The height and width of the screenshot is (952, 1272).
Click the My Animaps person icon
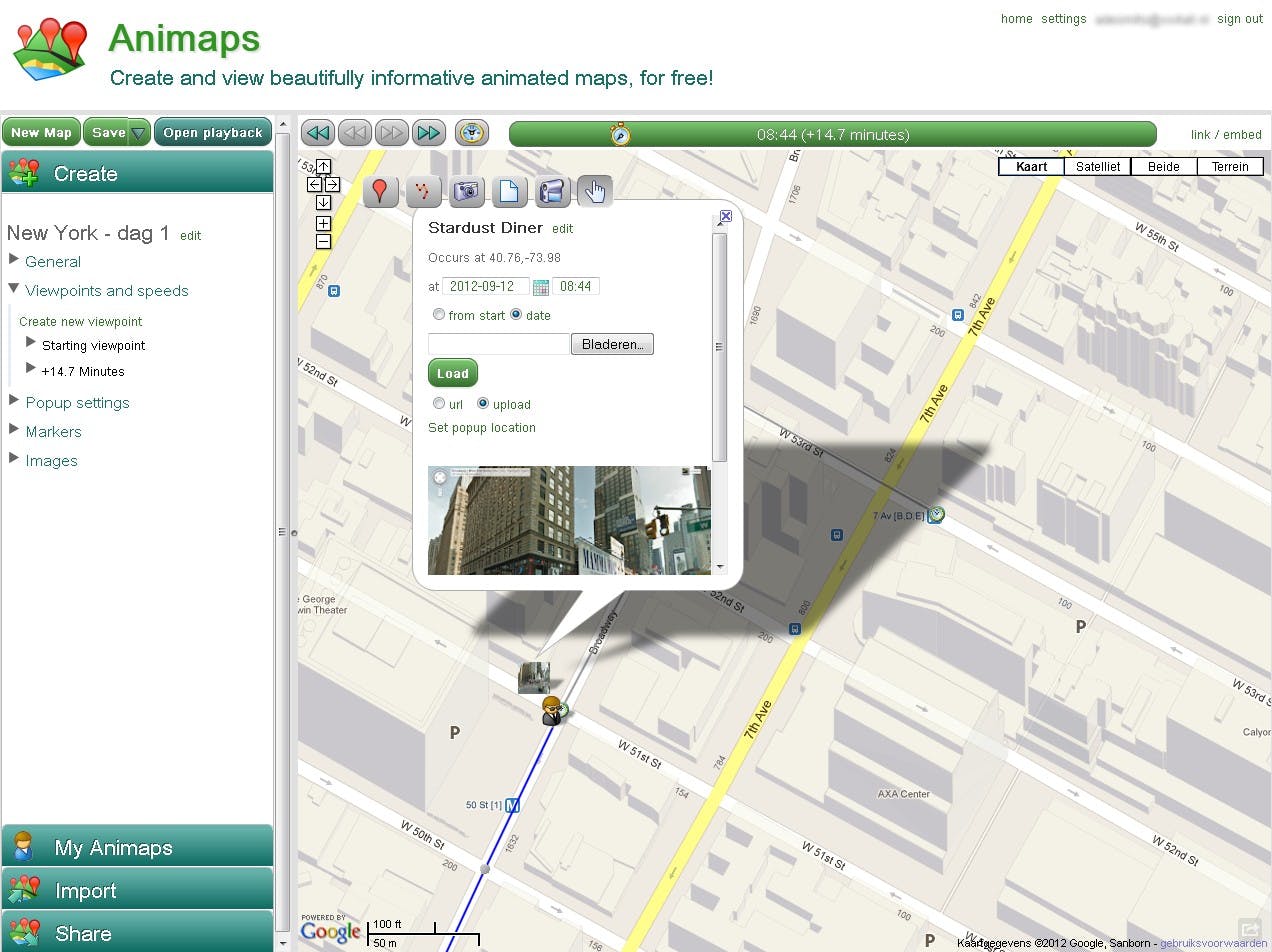point(24,847)
